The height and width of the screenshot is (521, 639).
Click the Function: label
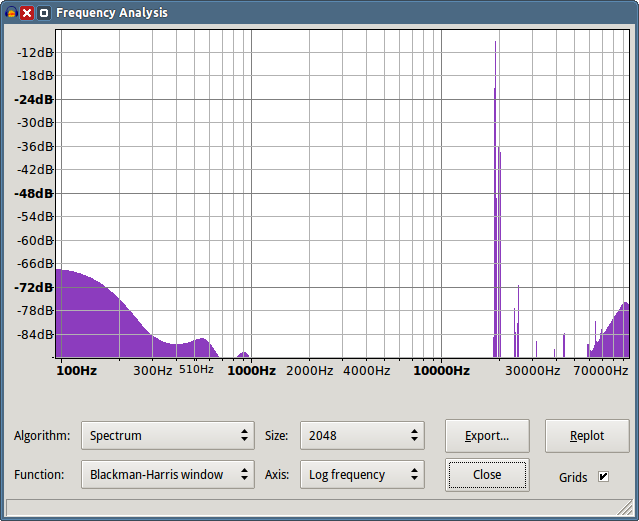click(x=39, y=475)
